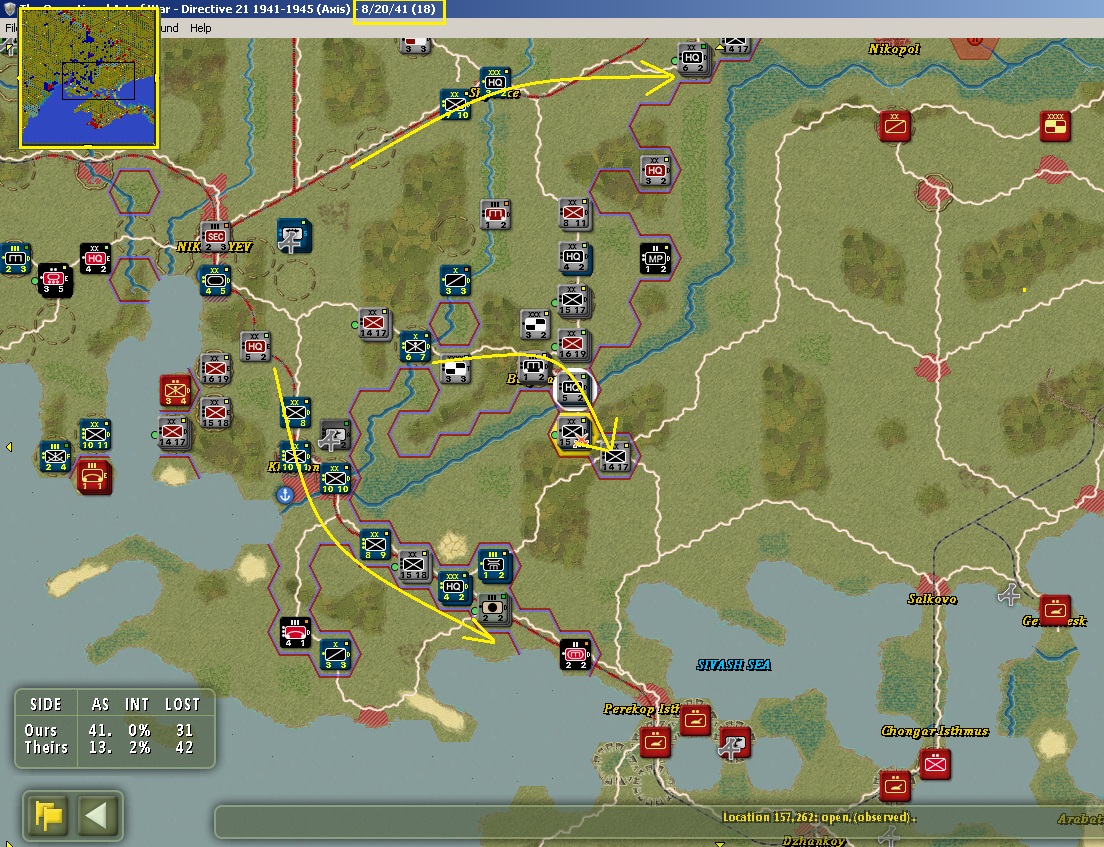Image resolution: width=1104 pixels, height=847 pixels.
Task: Select the black MP unit rated 1 2
Action: 655,258
